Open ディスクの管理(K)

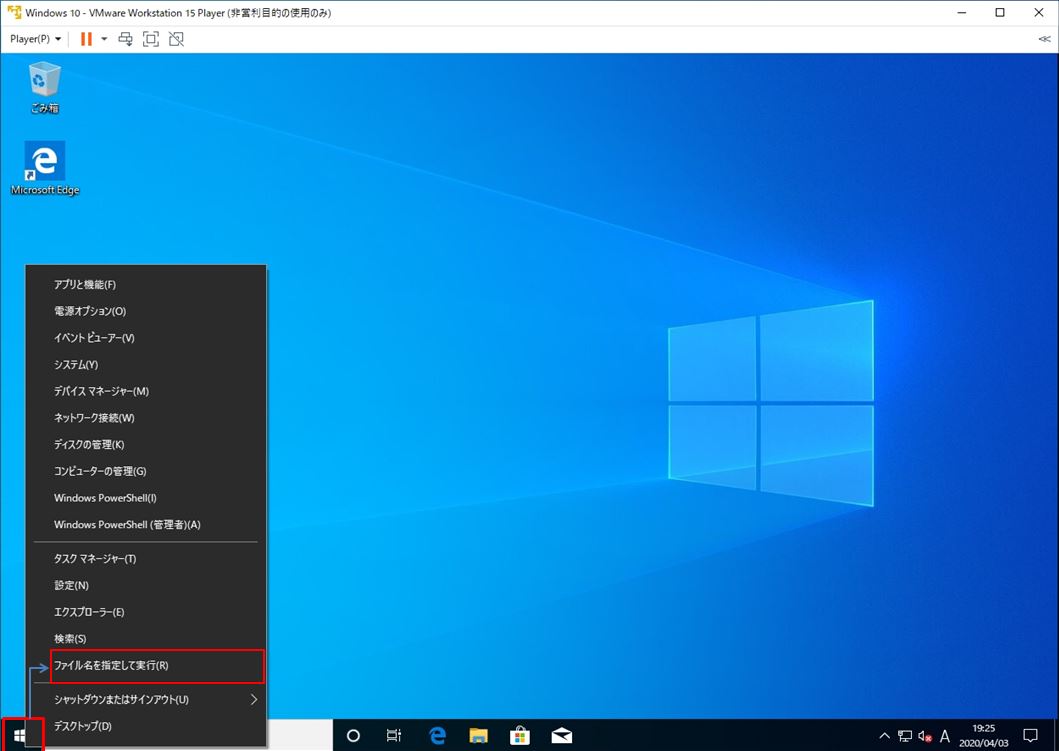coord(146,444)
